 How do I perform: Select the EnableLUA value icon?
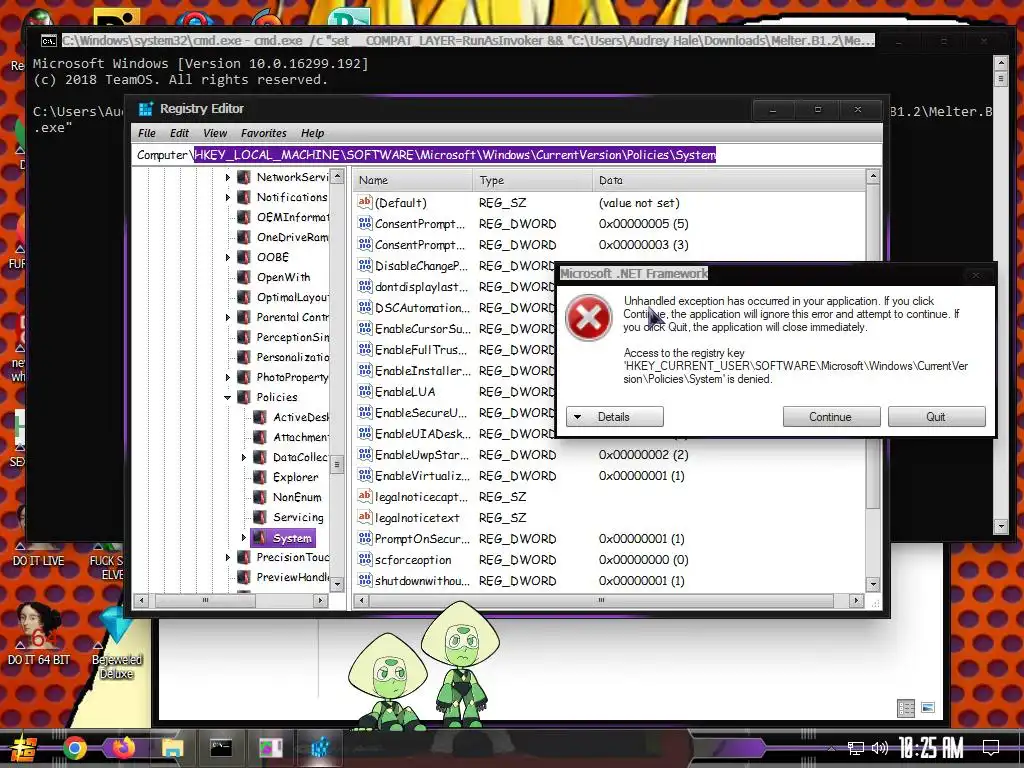365,392
